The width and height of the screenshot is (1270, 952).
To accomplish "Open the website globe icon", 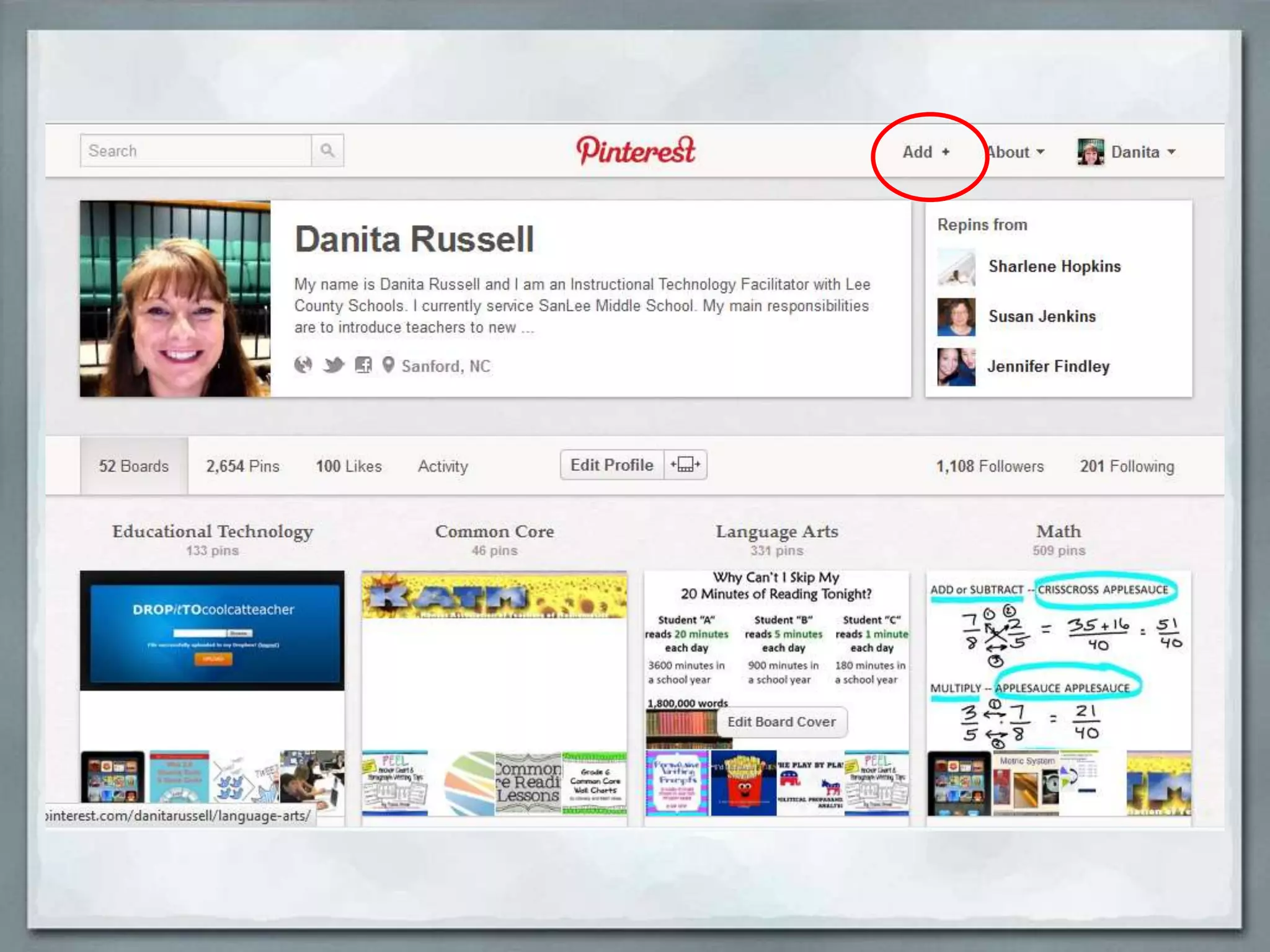I will pos(303,365).
